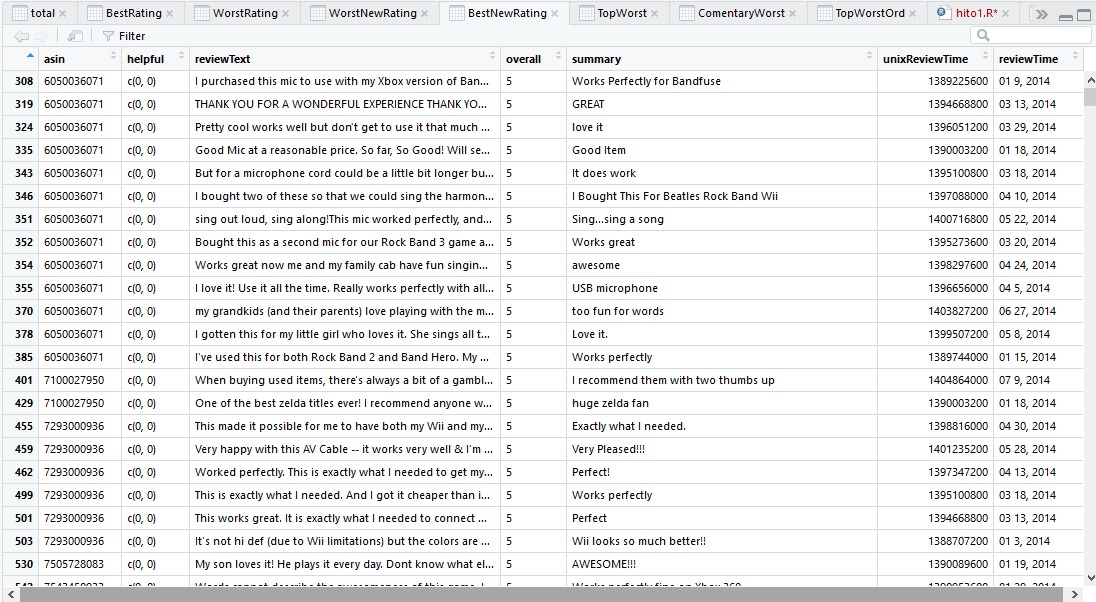Click the back navigation arrow
1096x602 pixels.
click(x=21, y=36)
